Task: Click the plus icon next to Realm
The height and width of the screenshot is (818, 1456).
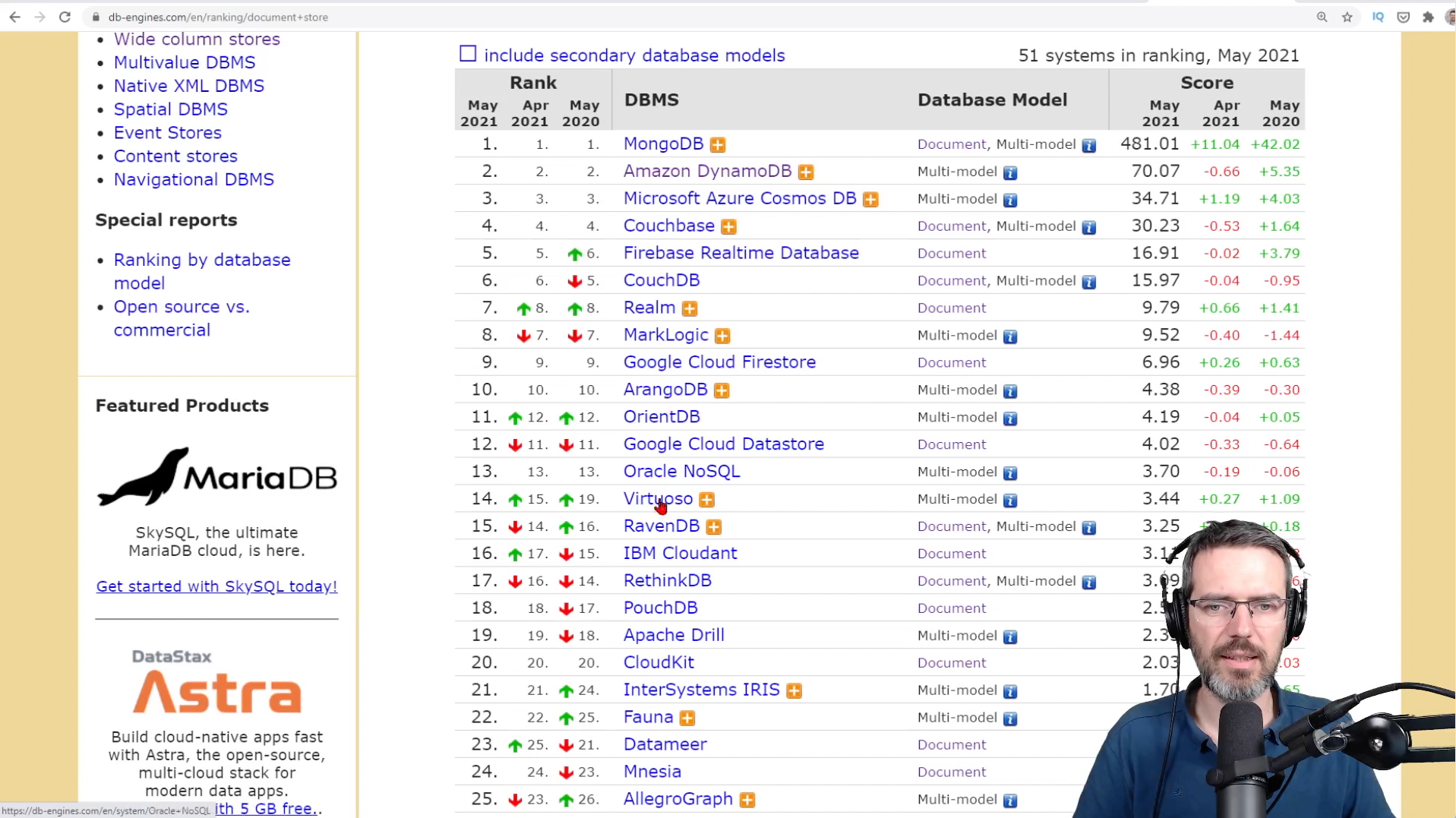Action: [x=690, y=308]
